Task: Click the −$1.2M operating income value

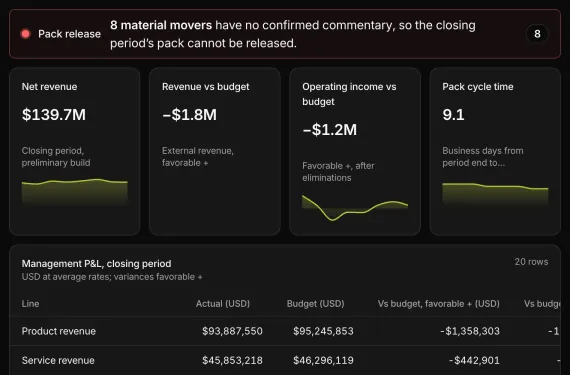Action: tap(330, 129)
